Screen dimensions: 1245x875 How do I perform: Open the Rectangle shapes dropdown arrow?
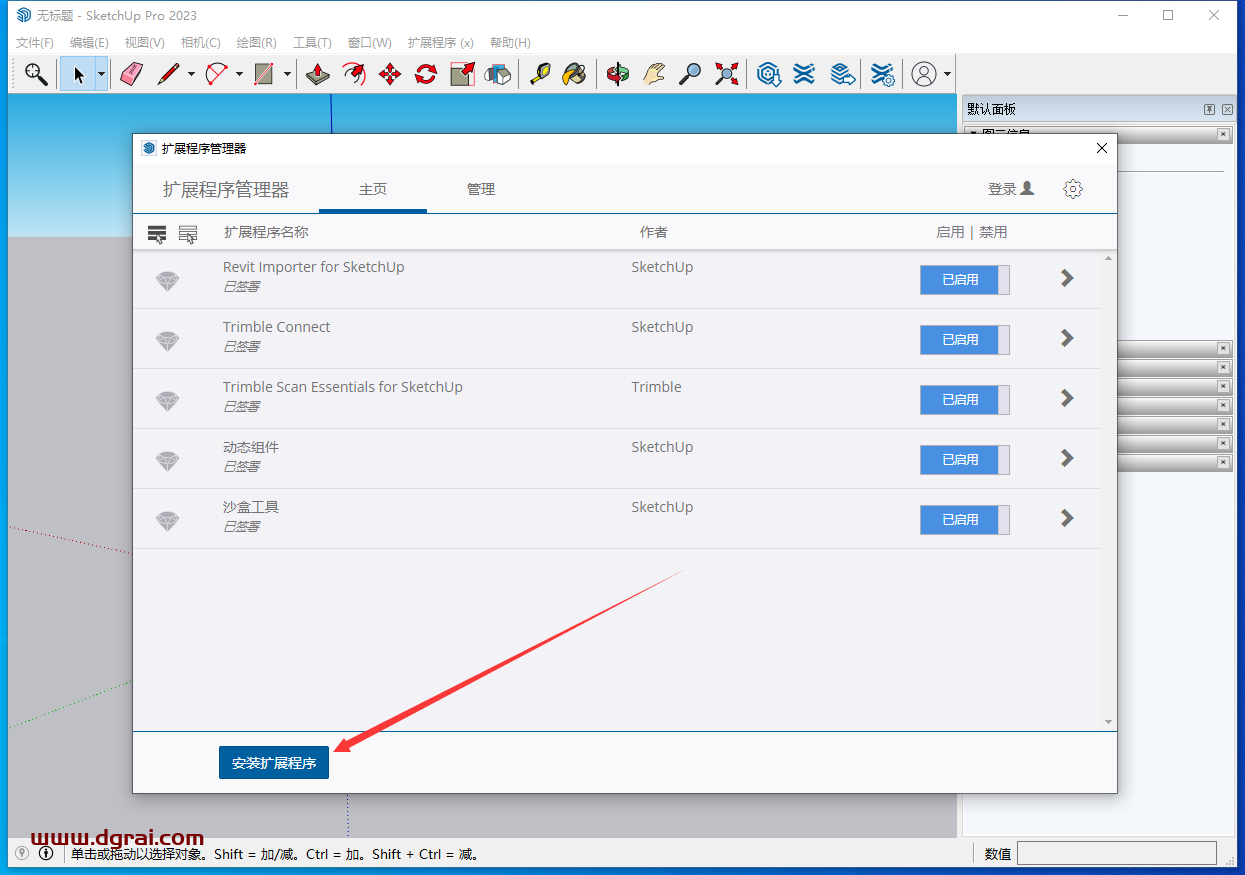(287, 74)
